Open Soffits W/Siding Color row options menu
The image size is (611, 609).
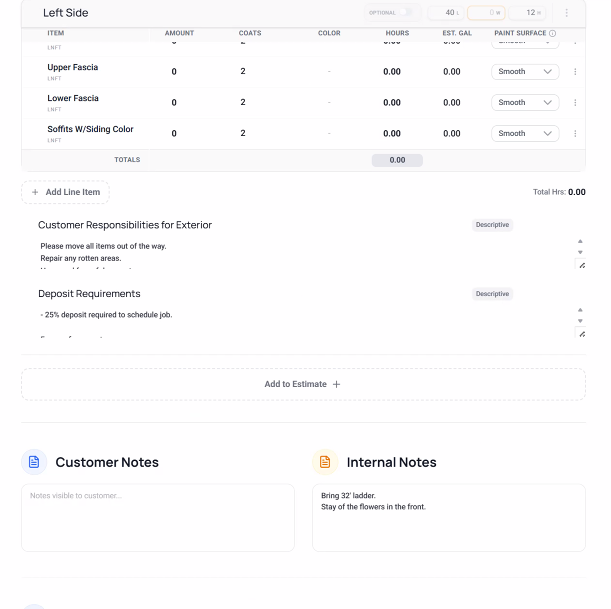[x=575, y=134]
